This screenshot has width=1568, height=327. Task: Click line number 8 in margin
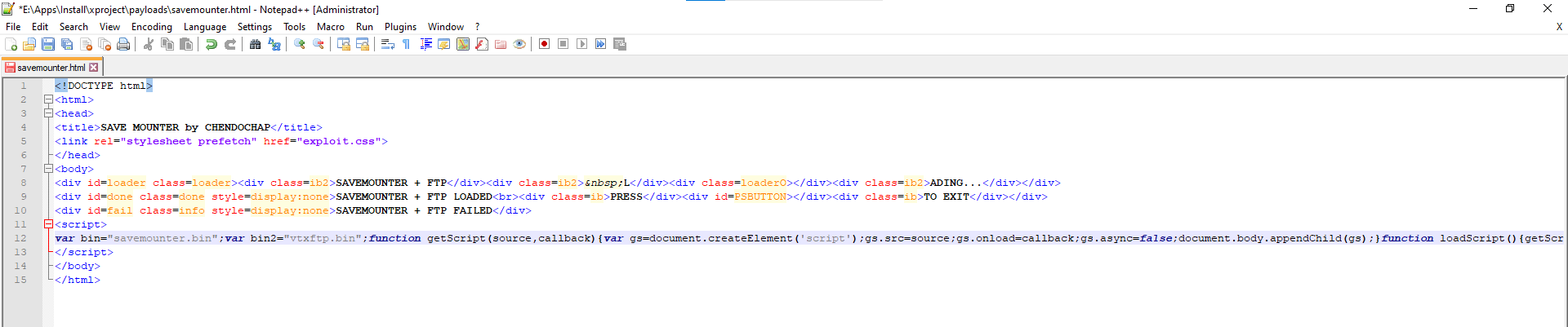(x=24, y=183)
